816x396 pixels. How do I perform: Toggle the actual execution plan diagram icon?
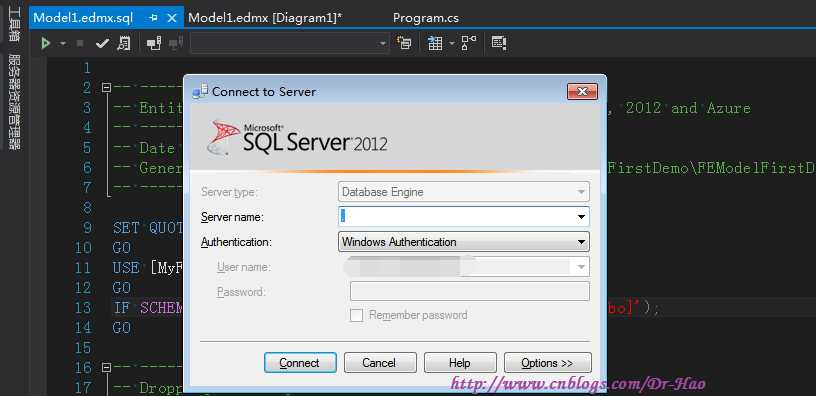click(x=469, y=43)
